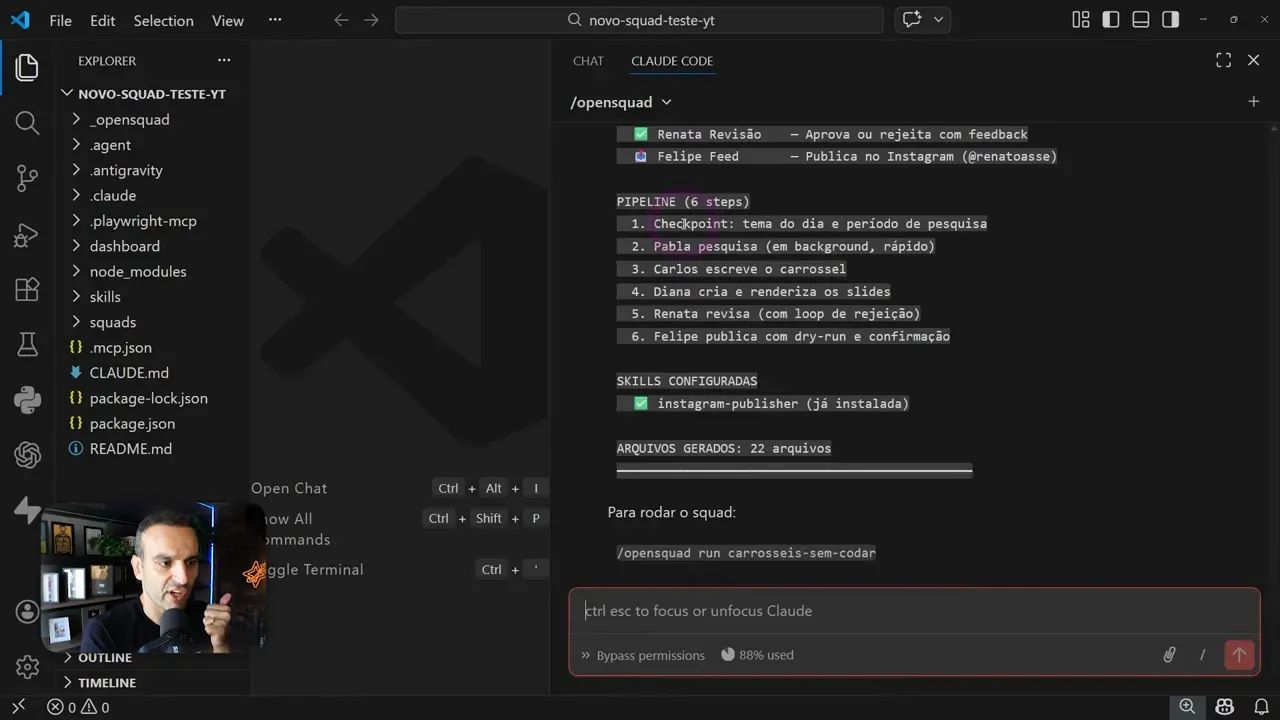The image size is (1280, 720).
Task: Switch to the CHAT tab
Action: (588, 61)
